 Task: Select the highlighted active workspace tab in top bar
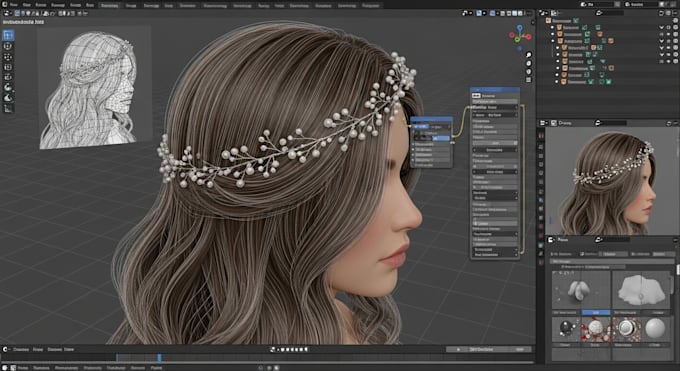[109, 6]
